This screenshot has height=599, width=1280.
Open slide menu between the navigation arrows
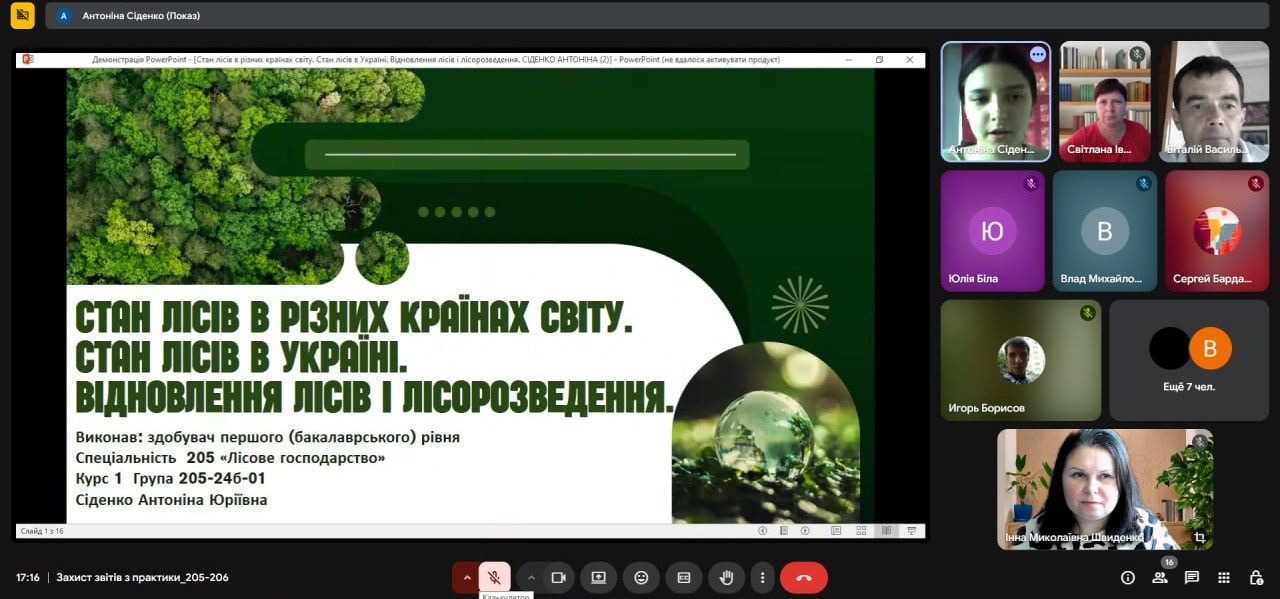coord(784,531)
